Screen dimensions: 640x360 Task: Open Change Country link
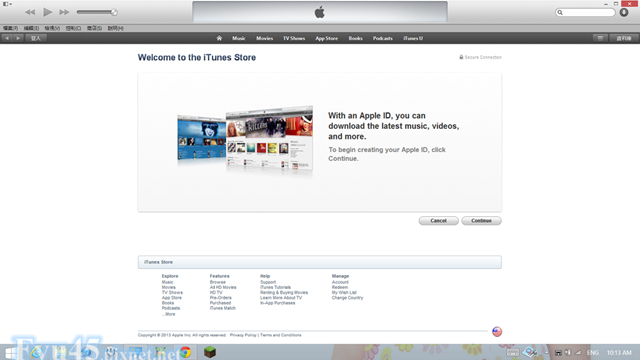coord(347,298)
